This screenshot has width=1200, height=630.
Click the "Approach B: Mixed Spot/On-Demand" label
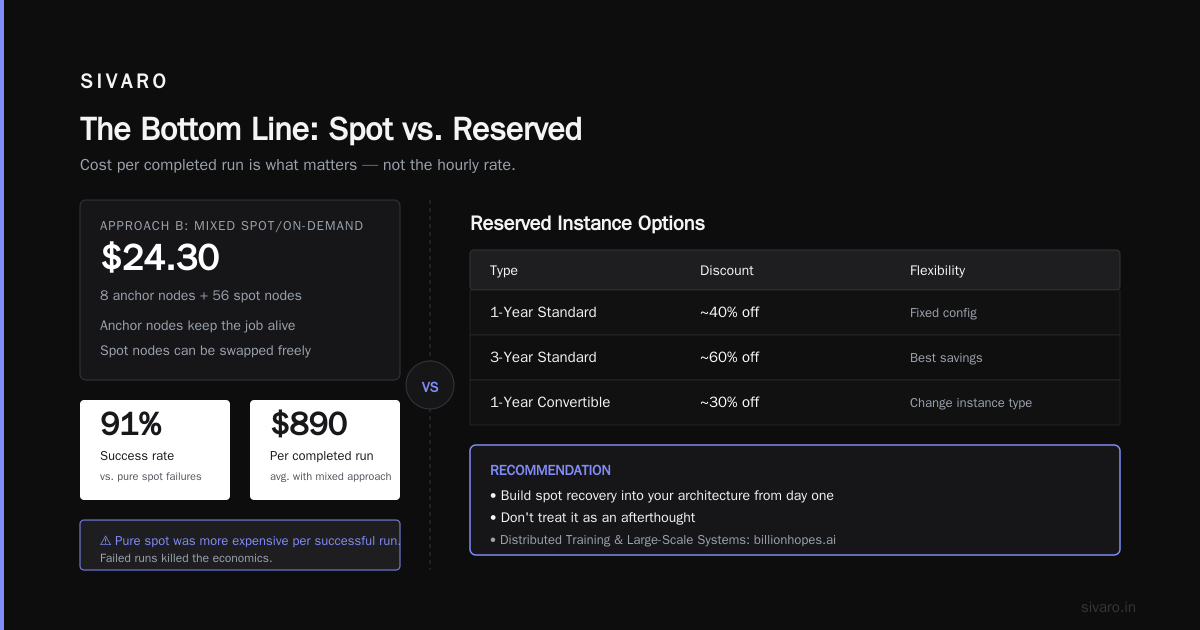[232, 226]
